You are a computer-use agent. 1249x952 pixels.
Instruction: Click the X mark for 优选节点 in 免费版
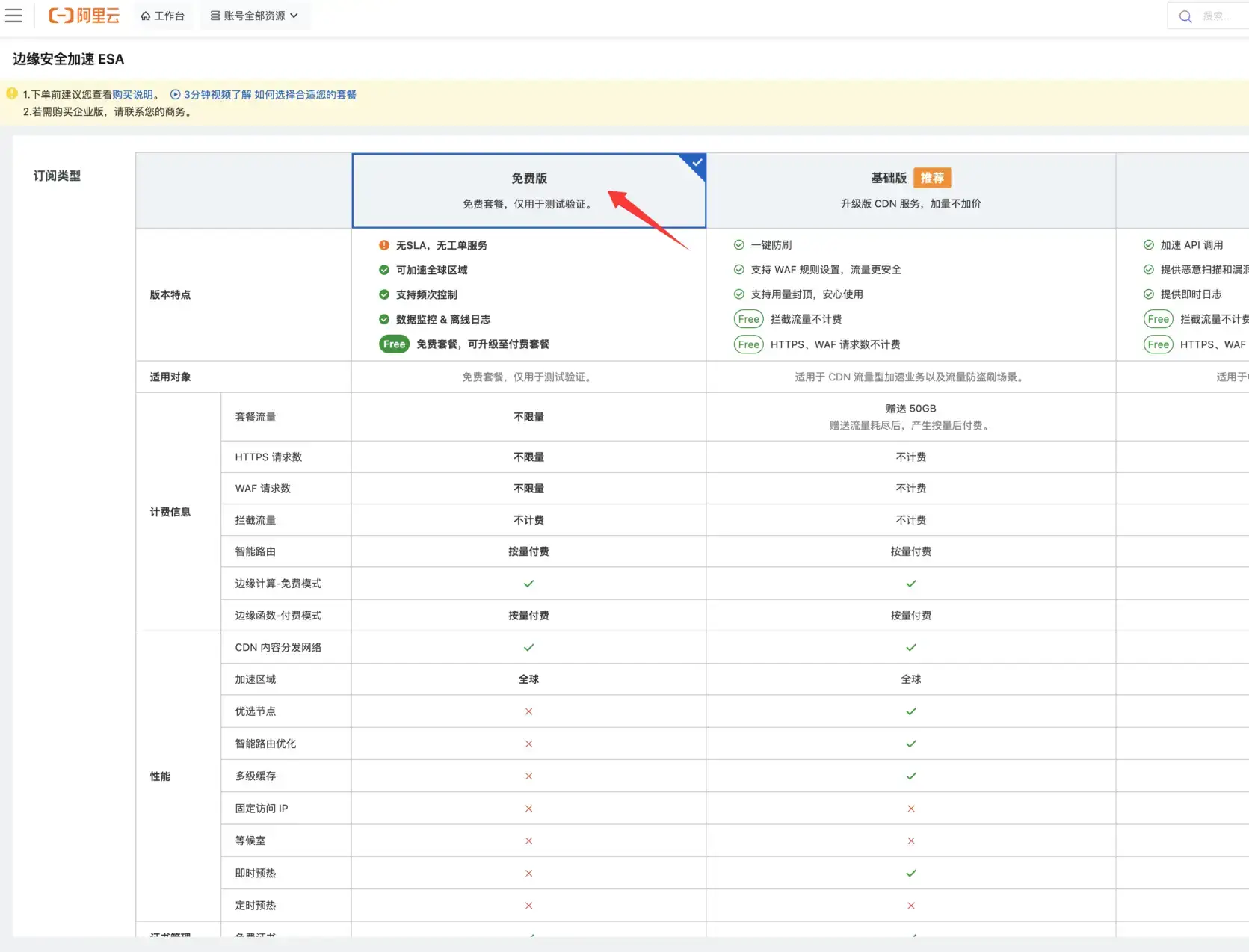pyautogui.click(x=528, y=711)
